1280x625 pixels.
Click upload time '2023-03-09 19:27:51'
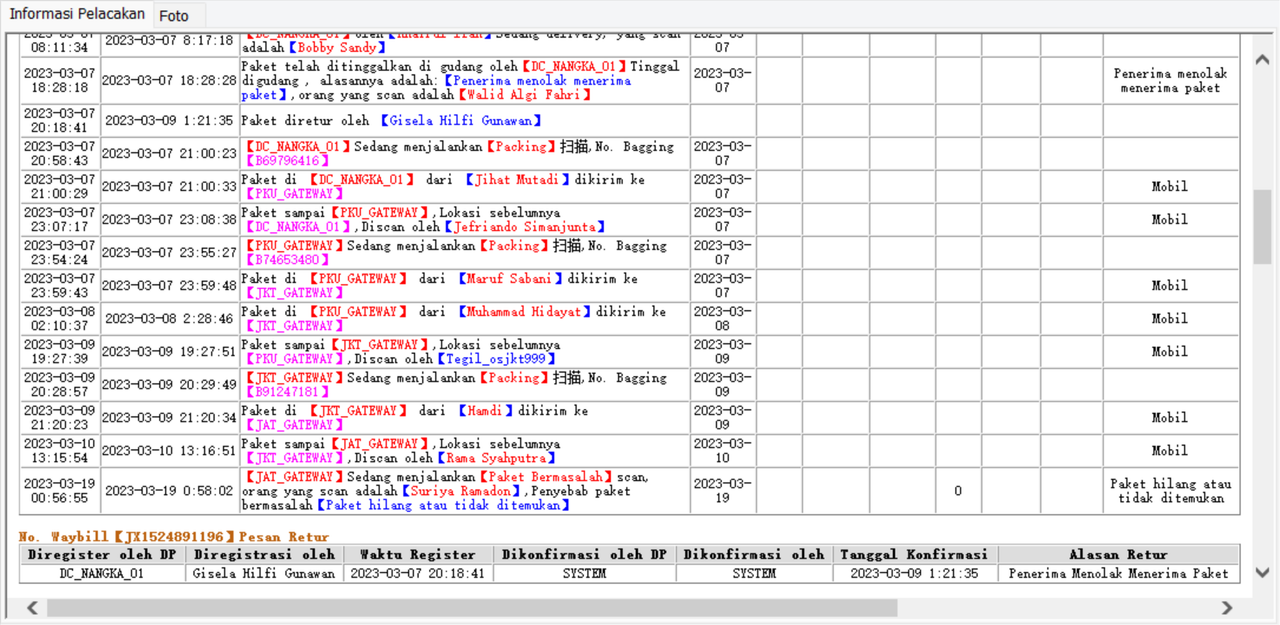[x=169, y=352]
